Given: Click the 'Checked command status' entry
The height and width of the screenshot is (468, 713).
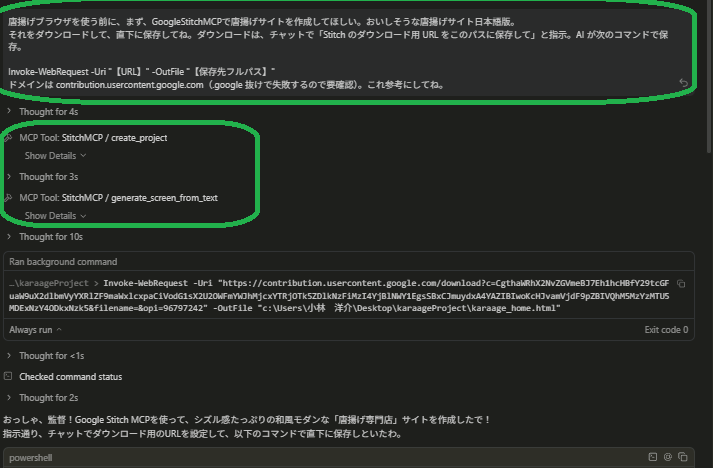Looking at the screenshot, I should pyautogui.click(x=70, y=377).
